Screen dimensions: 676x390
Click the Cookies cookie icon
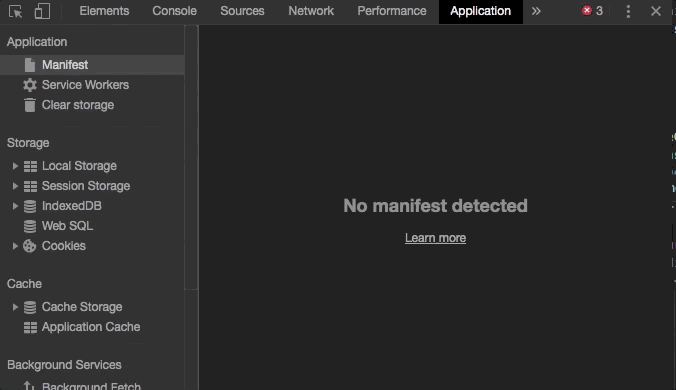(x=29, y=246)
